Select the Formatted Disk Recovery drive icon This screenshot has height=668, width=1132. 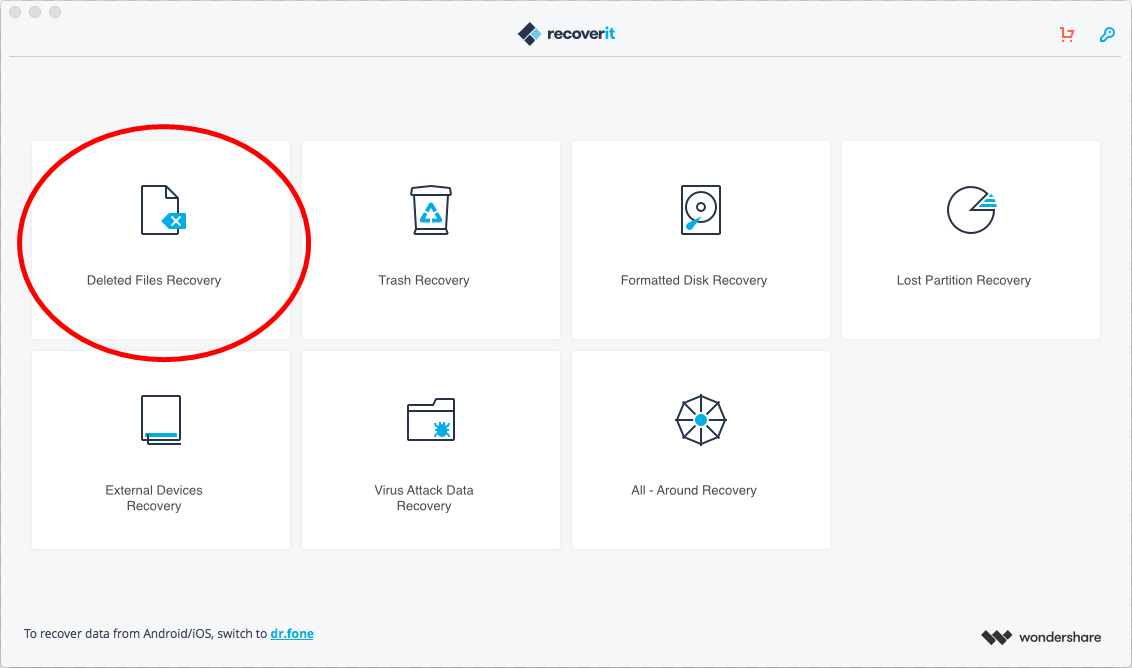700,210
